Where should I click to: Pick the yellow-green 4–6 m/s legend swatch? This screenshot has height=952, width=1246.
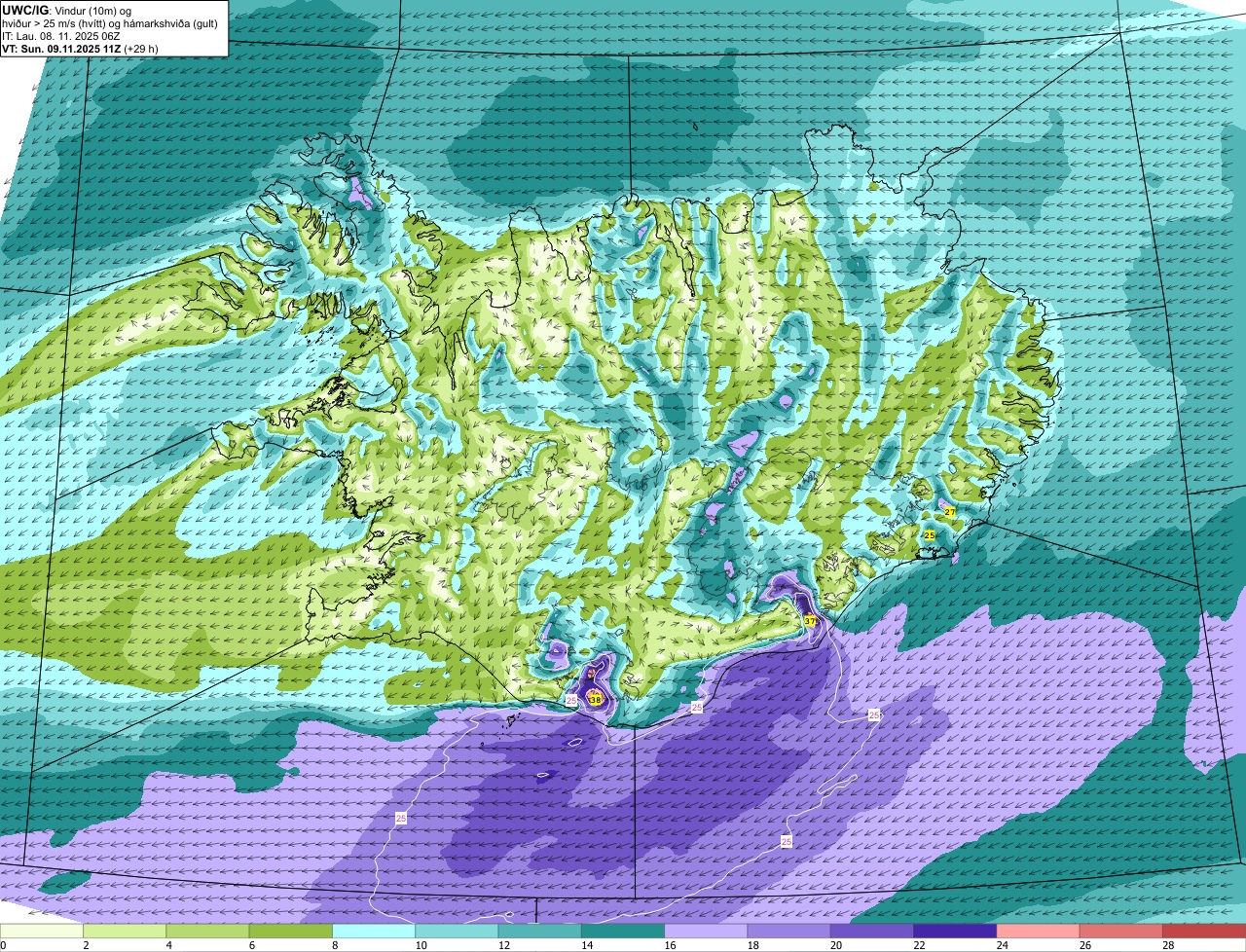tap(207, 931)
